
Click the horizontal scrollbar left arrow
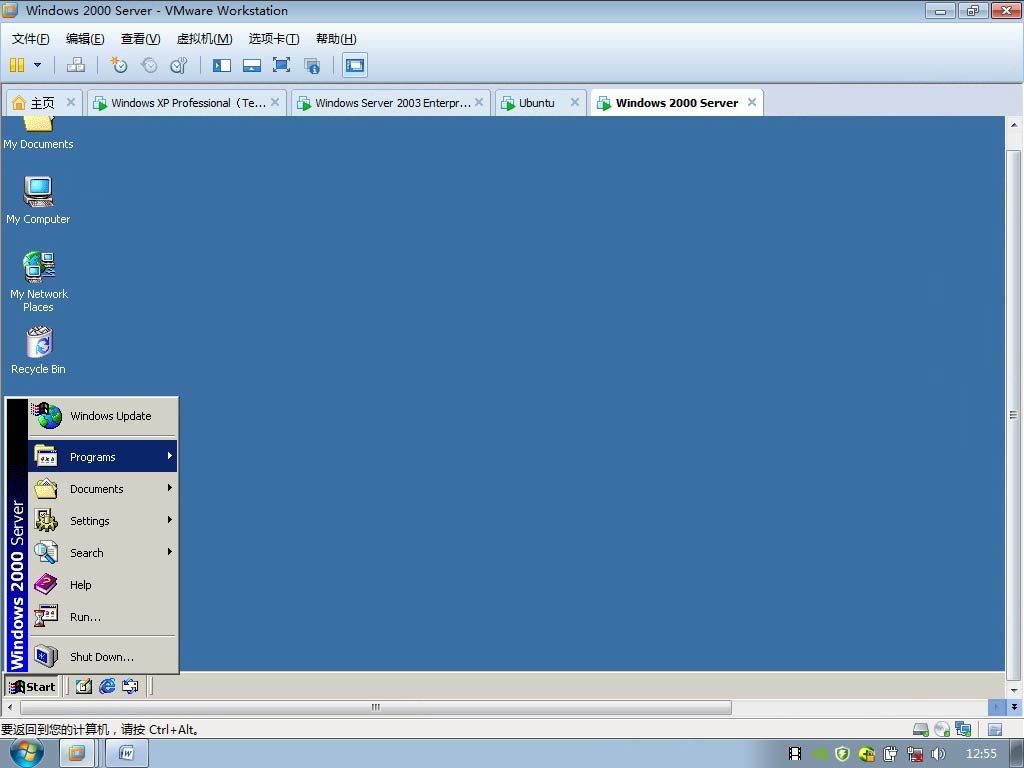tap(9, 707)
